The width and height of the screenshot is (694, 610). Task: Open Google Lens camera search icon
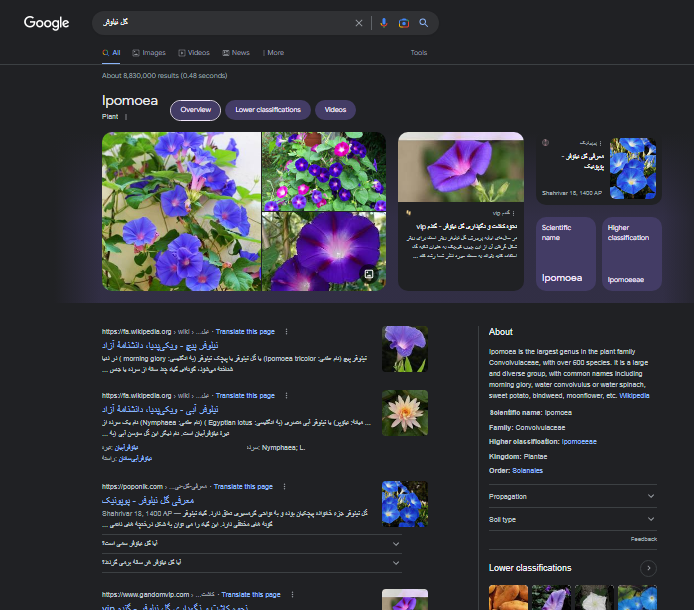404,23
